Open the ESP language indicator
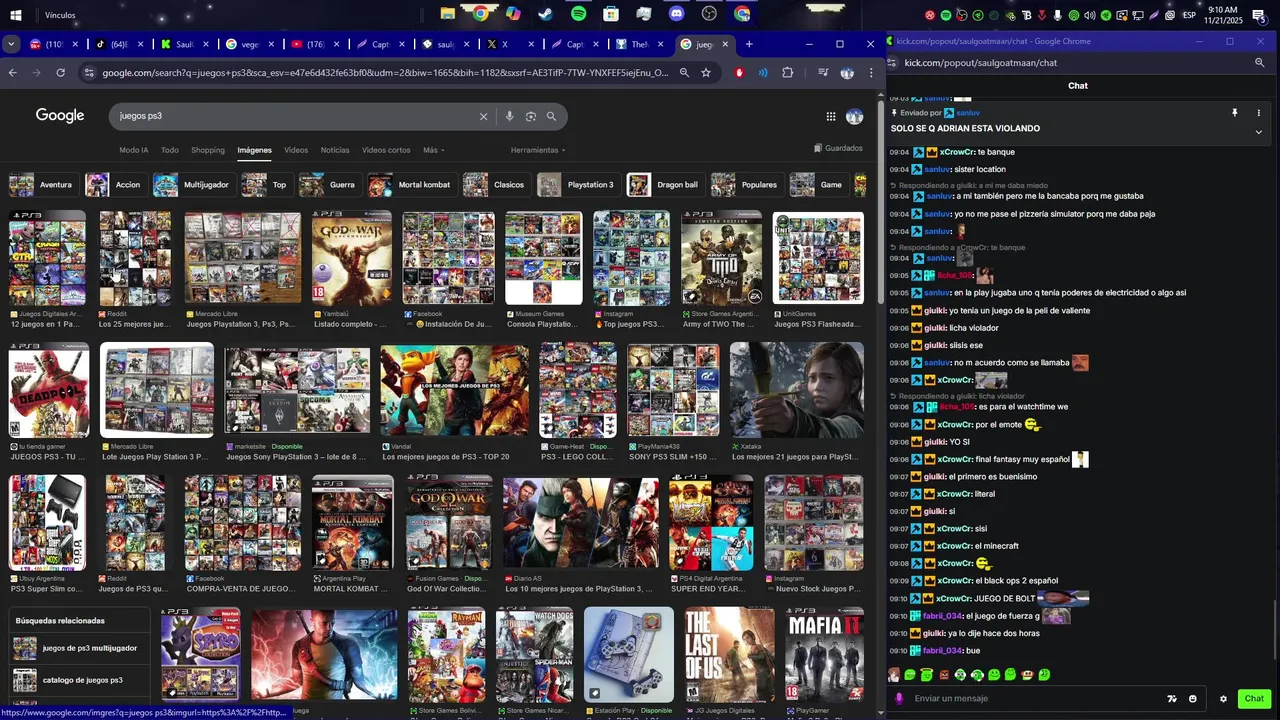1280x720 pixels. [x=1189, y=15]
